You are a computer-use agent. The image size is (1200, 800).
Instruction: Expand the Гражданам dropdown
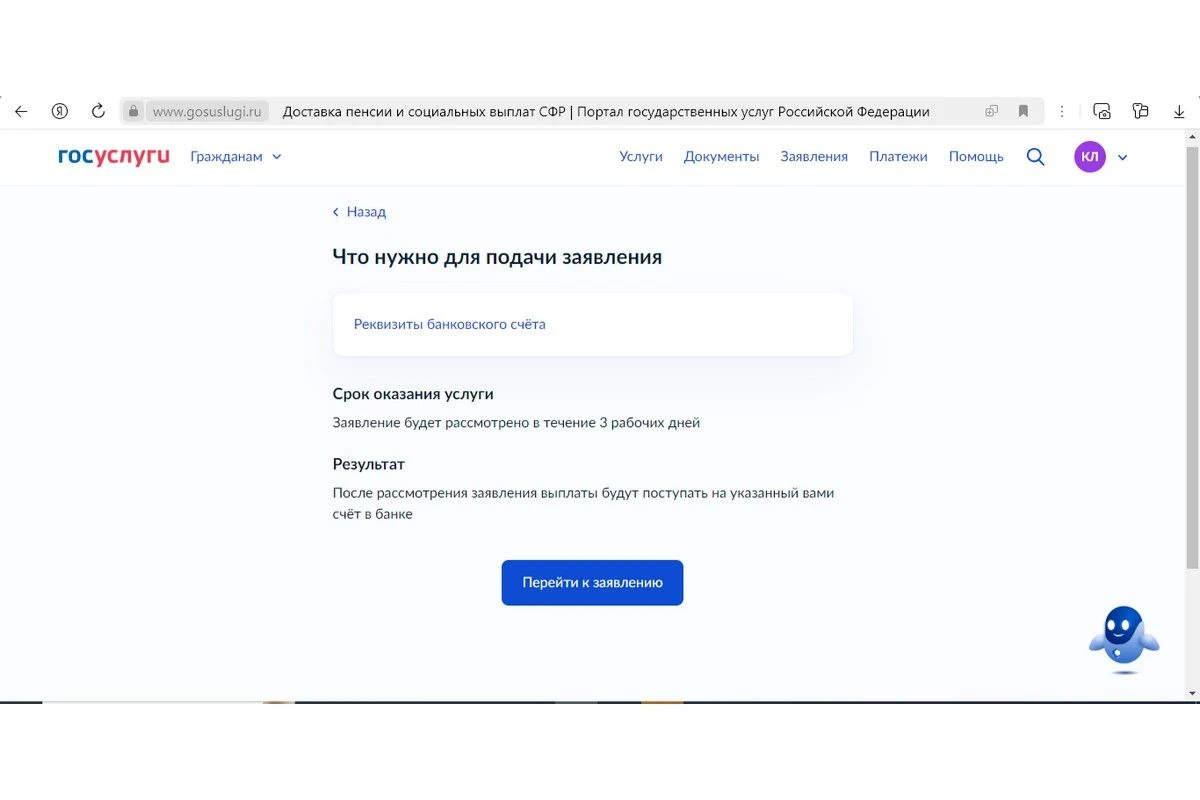tap(236, 157)
